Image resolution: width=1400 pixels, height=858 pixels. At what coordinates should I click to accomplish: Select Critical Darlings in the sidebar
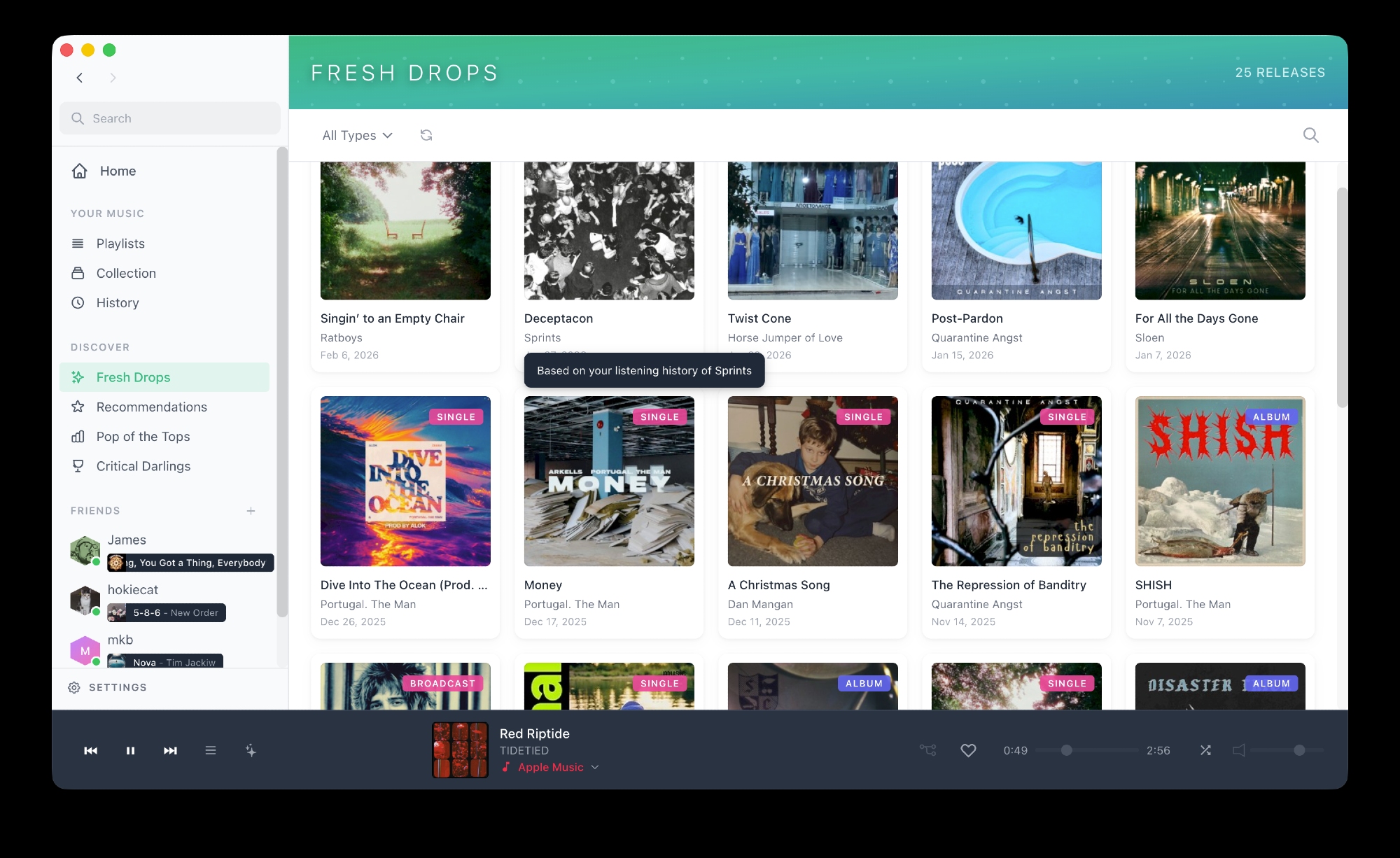tap(143, 466)
